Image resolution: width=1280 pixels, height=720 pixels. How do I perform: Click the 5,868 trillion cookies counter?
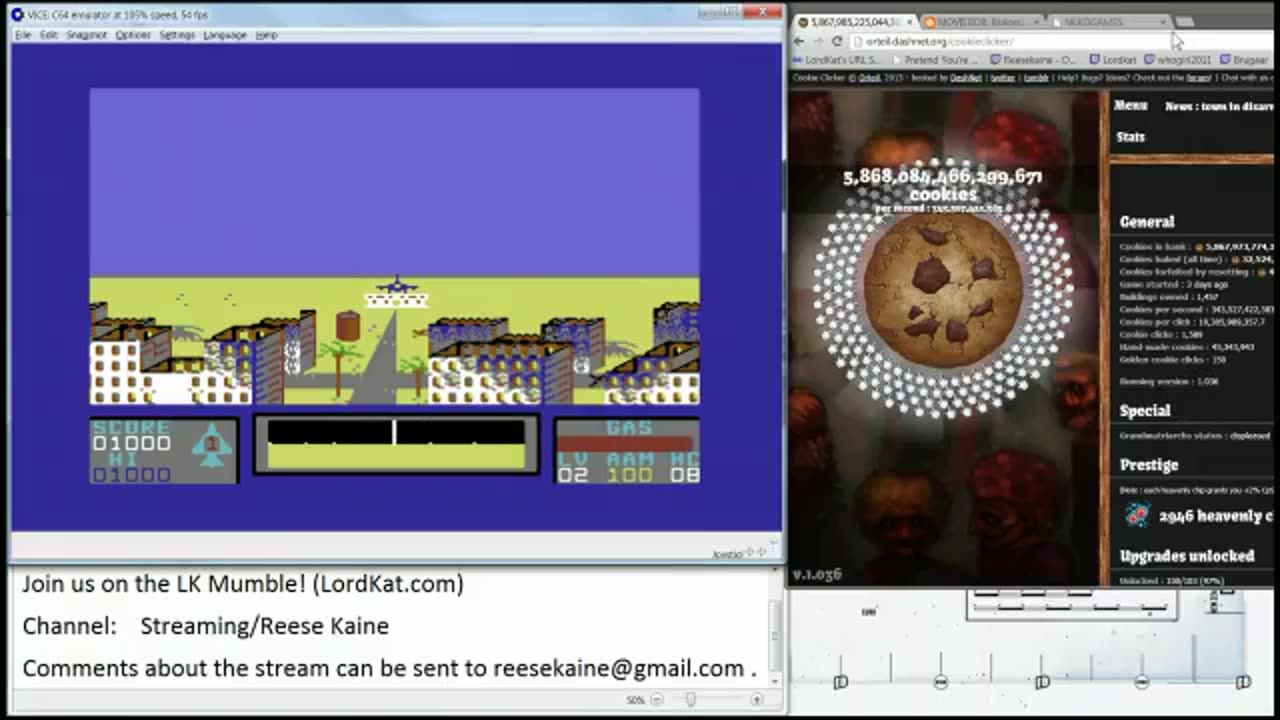(943, 185)
